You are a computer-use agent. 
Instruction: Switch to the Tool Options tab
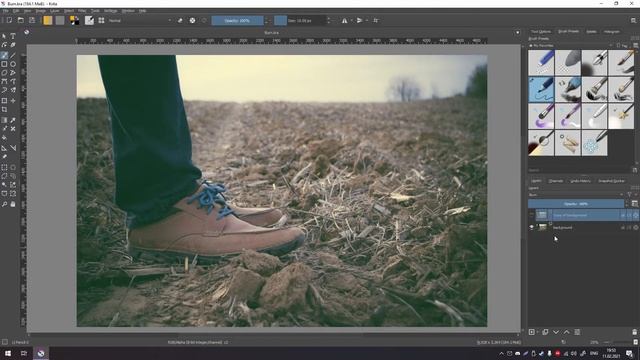541,31
